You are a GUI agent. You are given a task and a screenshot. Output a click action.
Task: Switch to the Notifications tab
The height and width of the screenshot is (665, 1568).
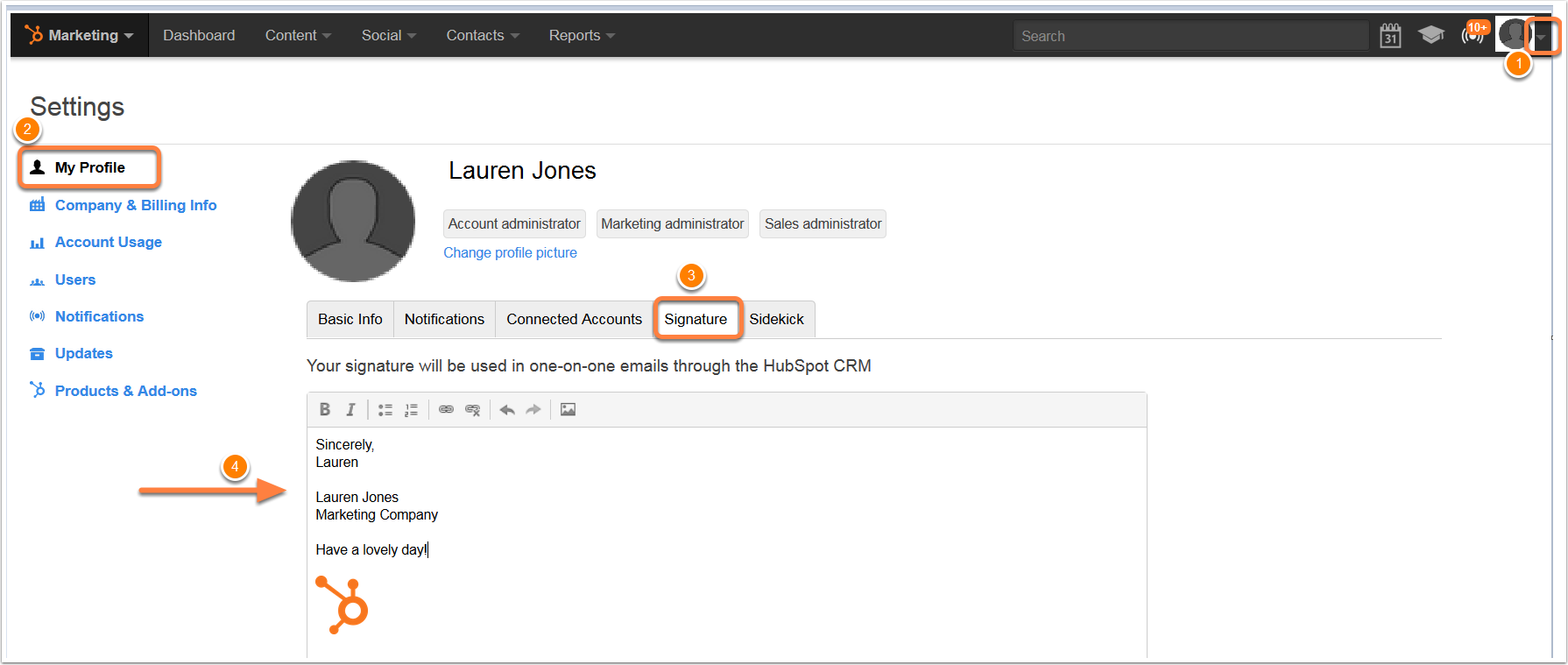444,319
